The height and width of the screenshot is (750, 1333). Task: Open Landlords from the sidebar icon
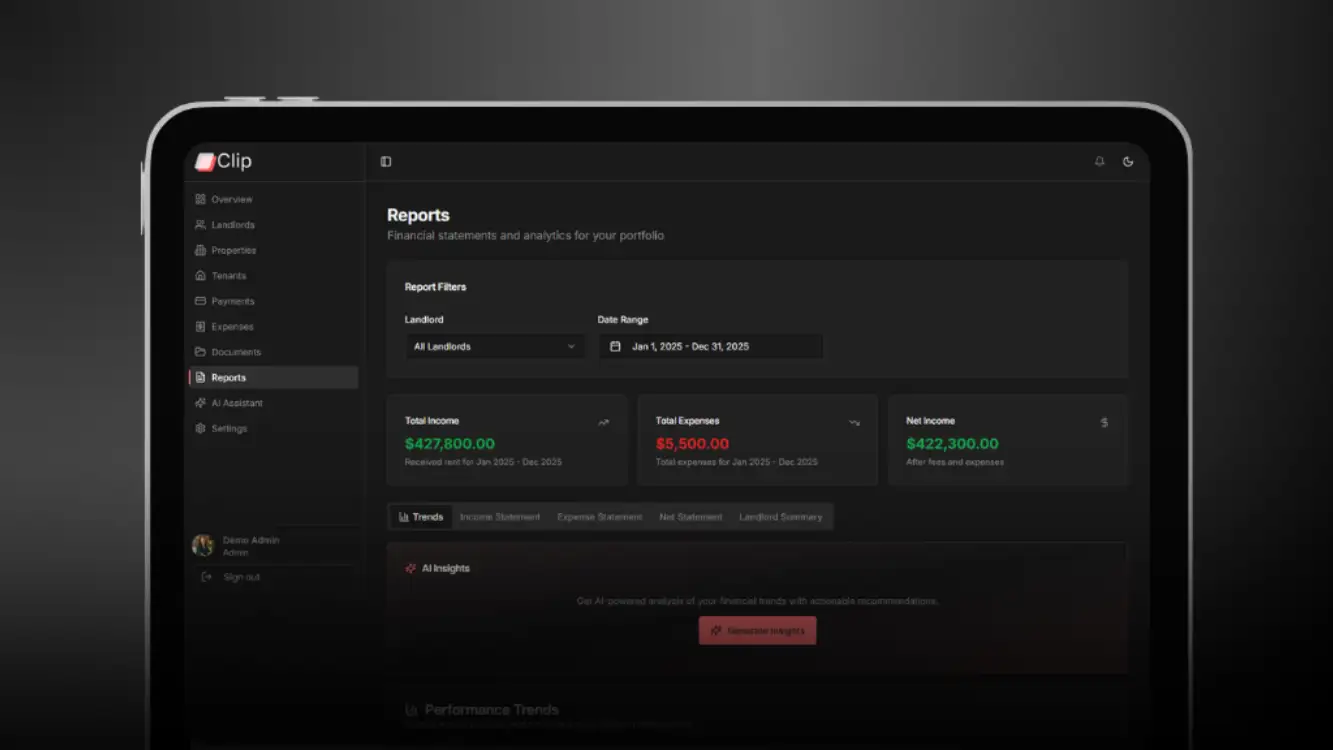pyautogui.click(x=200, y=224)
